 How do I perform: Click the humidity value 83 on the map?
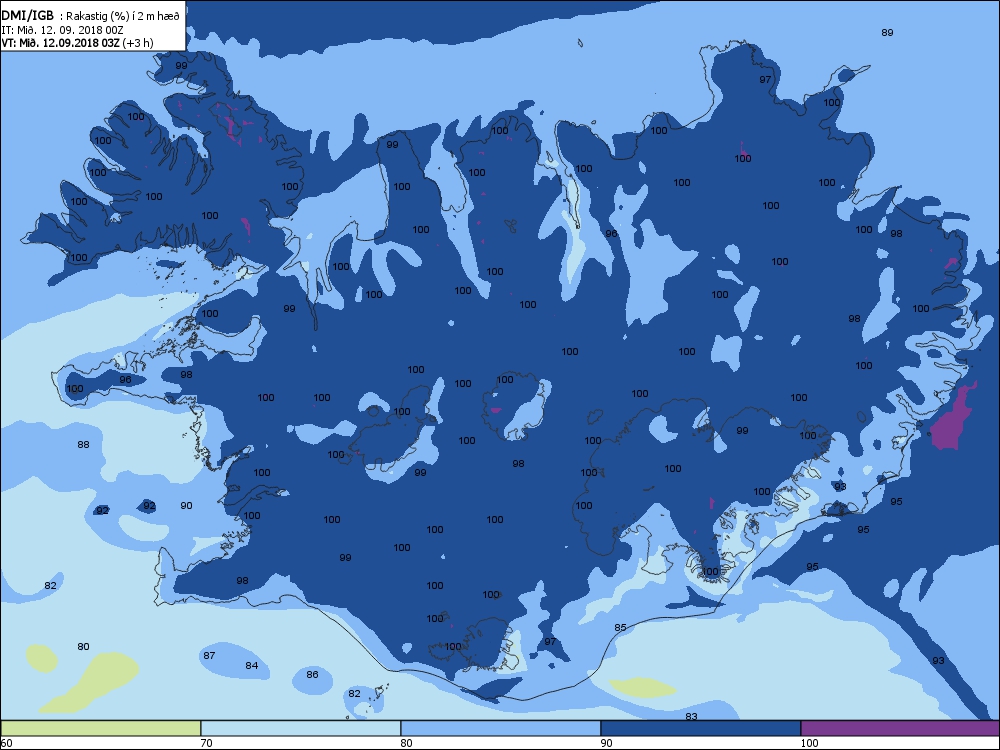(x=691, y=716)
